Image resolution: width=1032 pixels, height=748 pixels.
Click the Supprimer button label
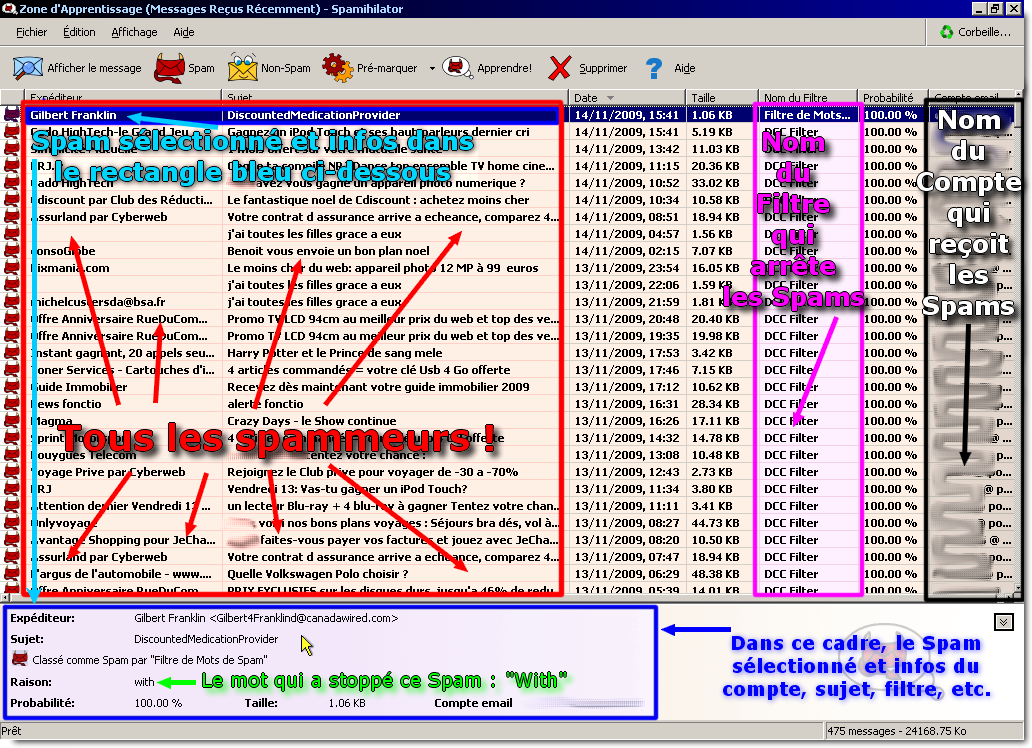(x=603, y=68)
